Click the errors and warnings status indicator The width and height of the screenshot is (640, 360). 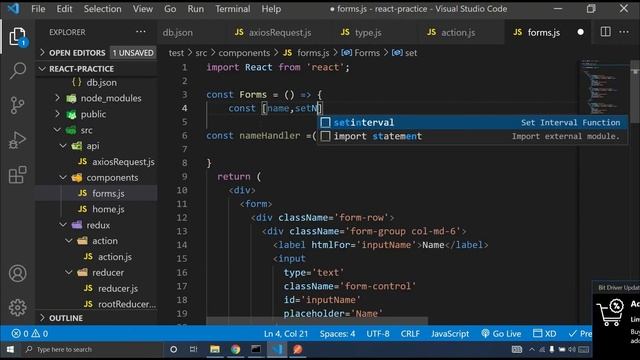point(29,333)
